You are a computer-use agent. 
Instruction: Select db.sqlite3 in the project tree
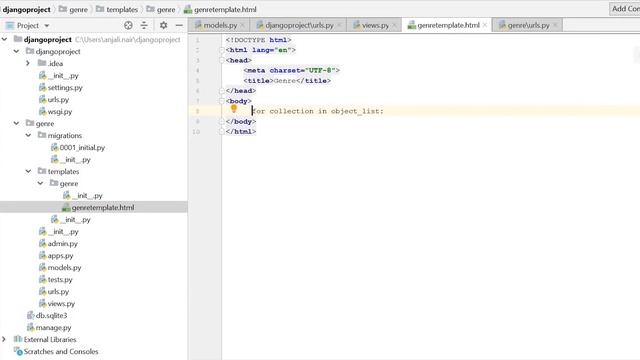(x=51, y=316)
